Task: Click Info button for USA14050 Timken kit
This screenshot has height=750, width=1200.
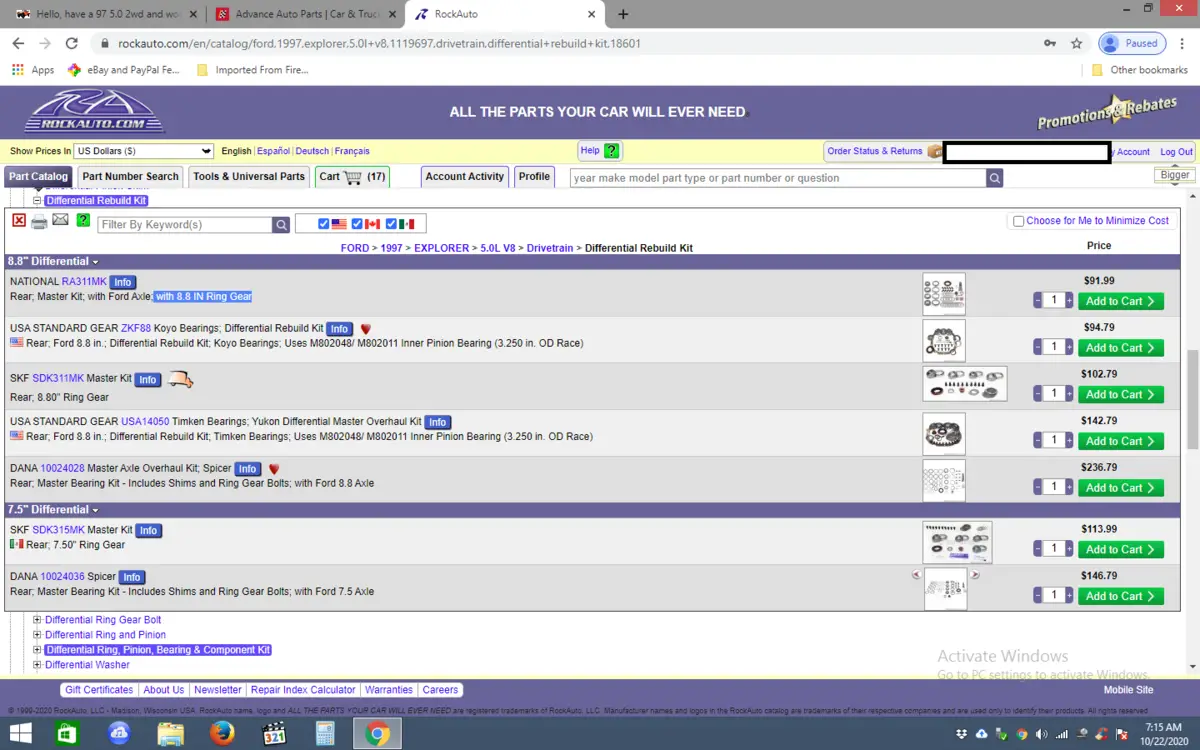Action: pyautogui.click(x=438, y=422)
